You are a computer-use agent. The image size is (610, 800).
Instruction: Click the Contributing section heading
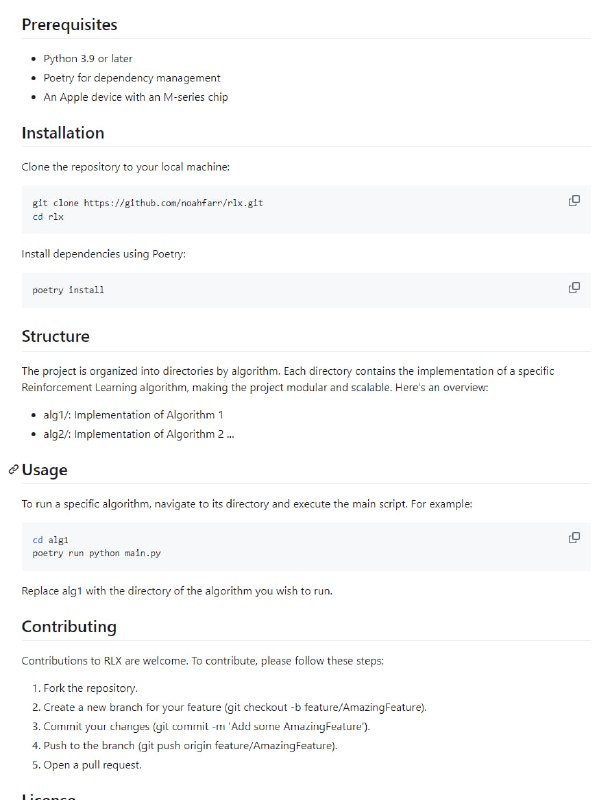tap(70, 626)
